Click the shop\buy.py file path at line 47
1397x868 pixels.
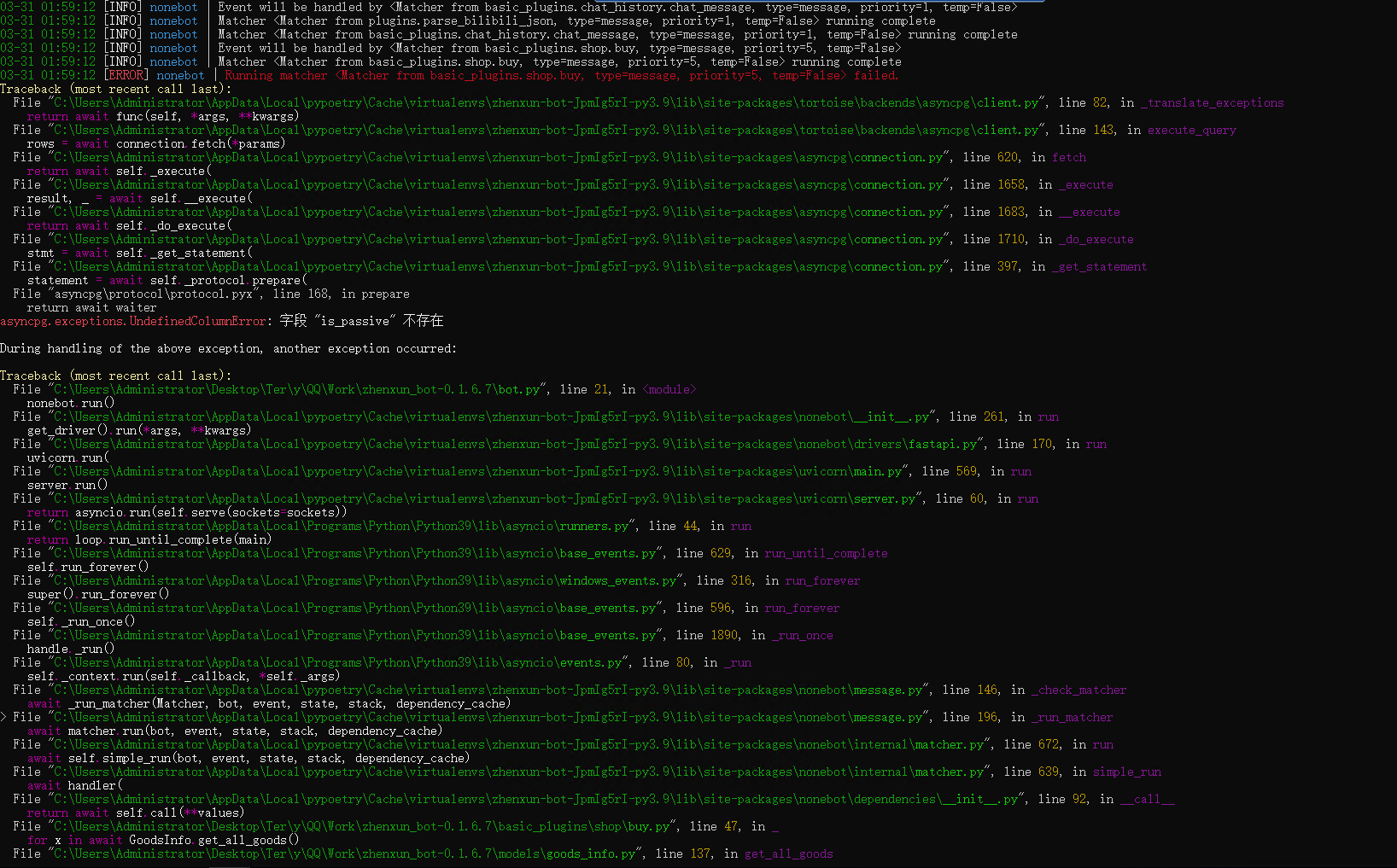[x=362, y=826]
